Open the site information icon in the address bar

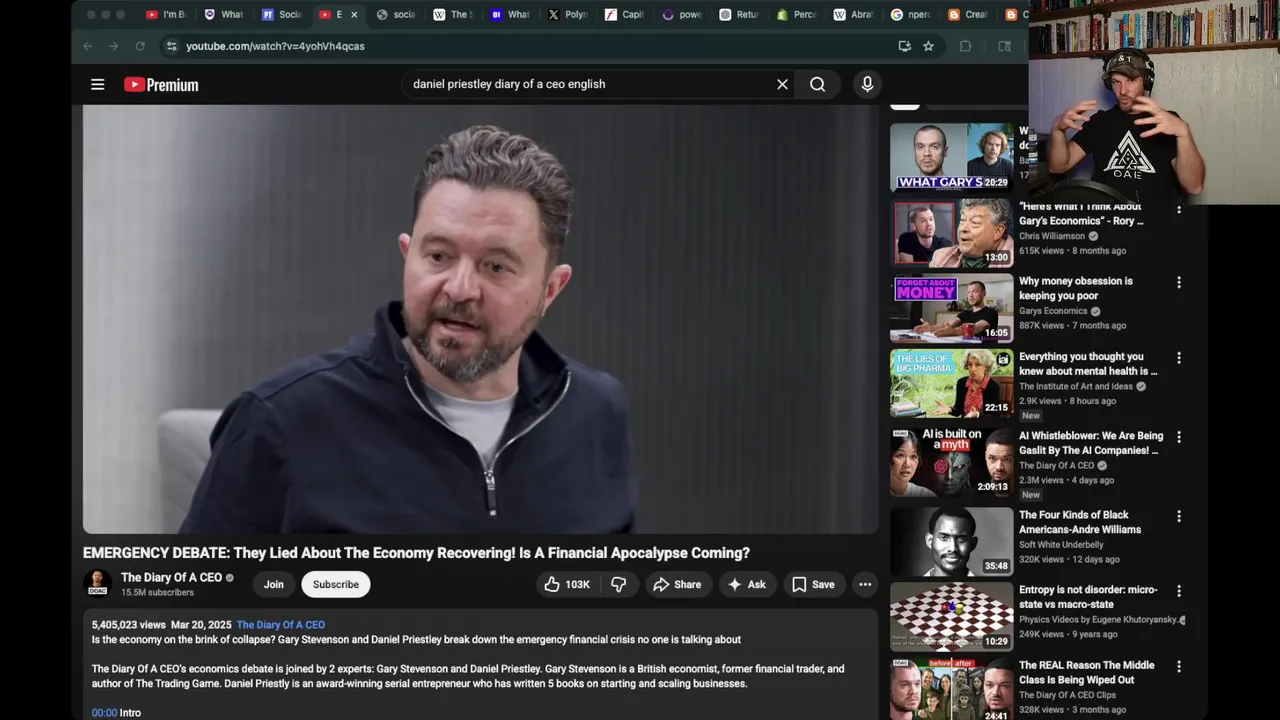coord(171,46)
